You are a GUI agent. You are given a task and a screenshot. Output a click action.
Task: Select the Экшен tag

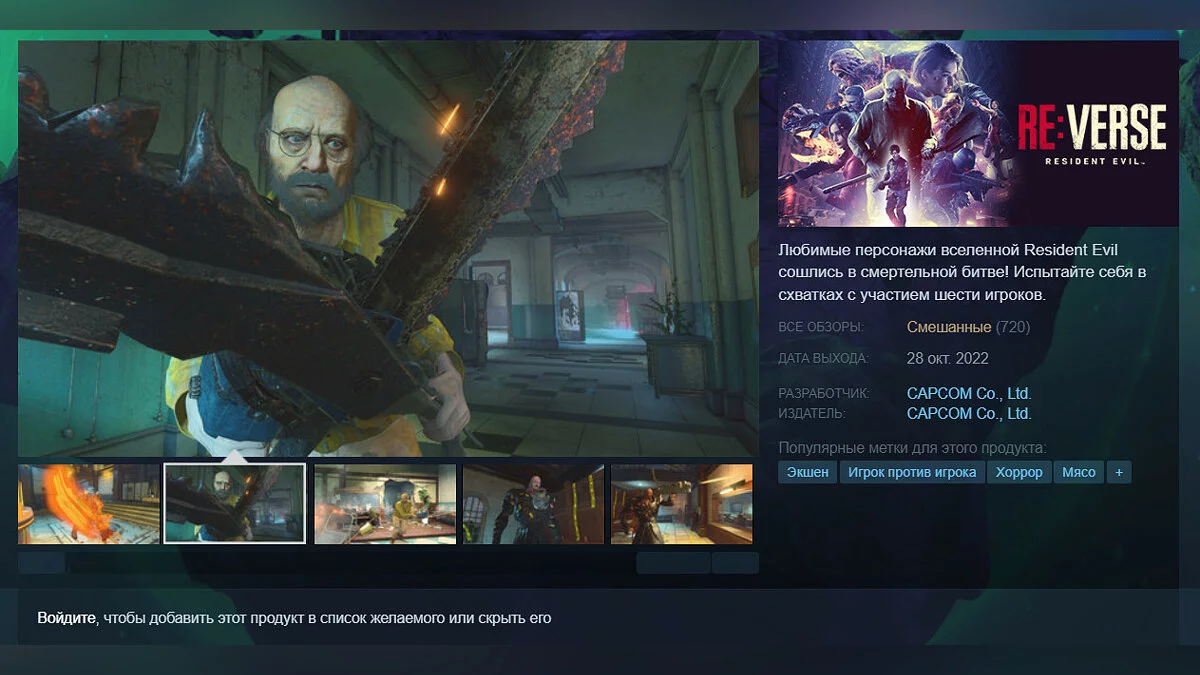pyautogui.click(x=807, y=472)
